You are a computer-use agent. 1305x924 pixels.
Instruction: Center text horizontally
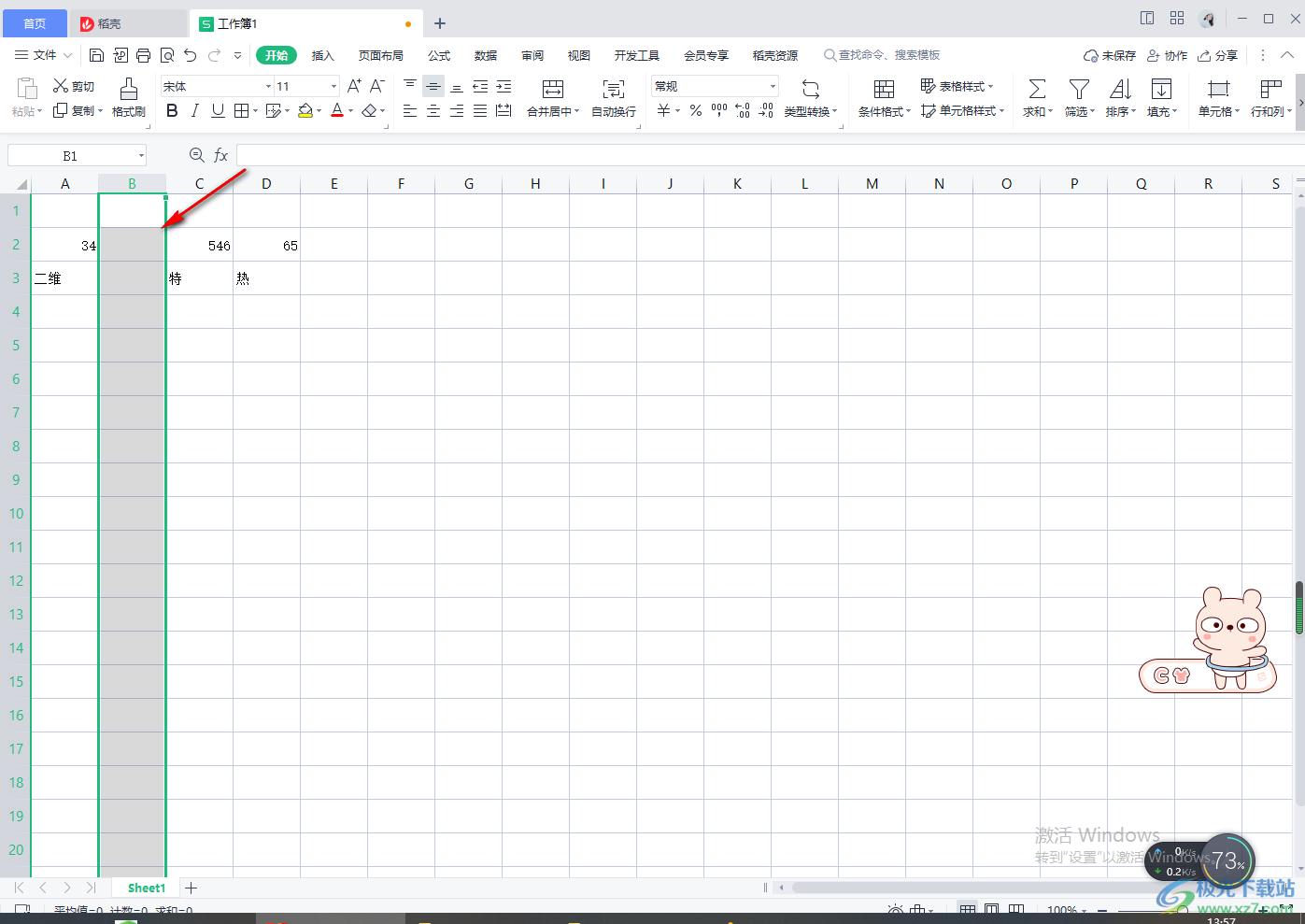point(433,110)
